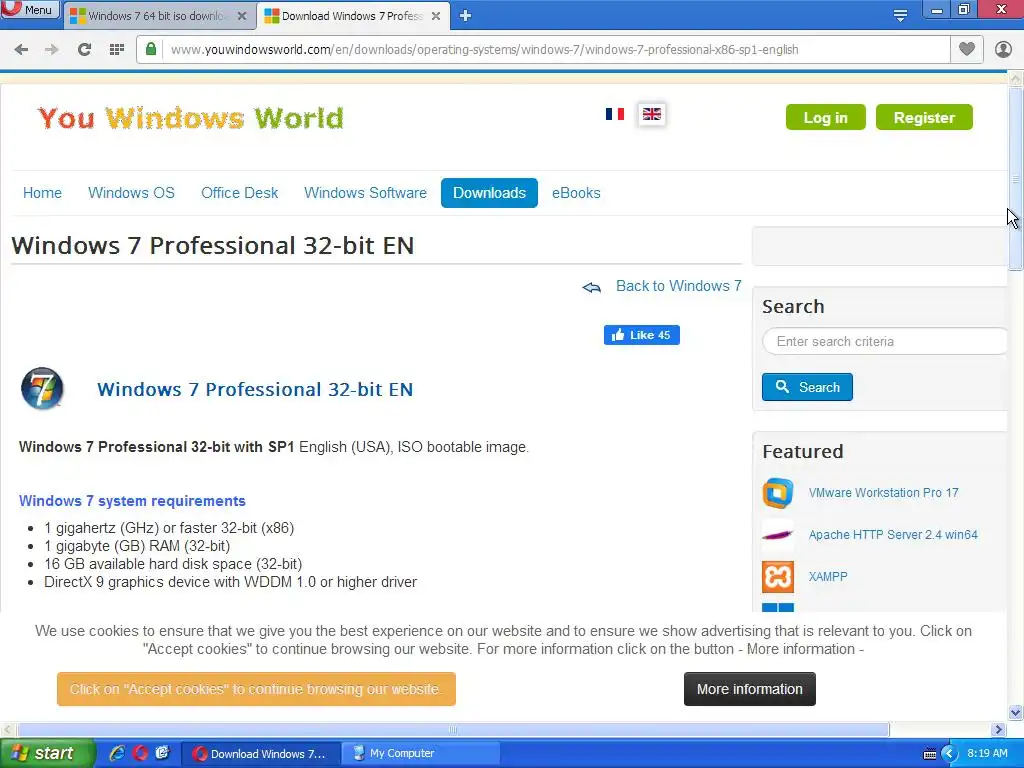Open the eBooks menu item

point(576,193)
